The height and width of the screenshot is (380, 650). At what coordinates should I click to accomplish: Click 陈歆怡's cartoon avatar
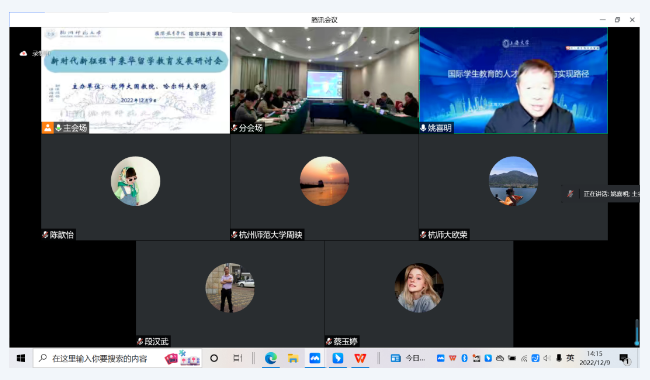[136, 181]
